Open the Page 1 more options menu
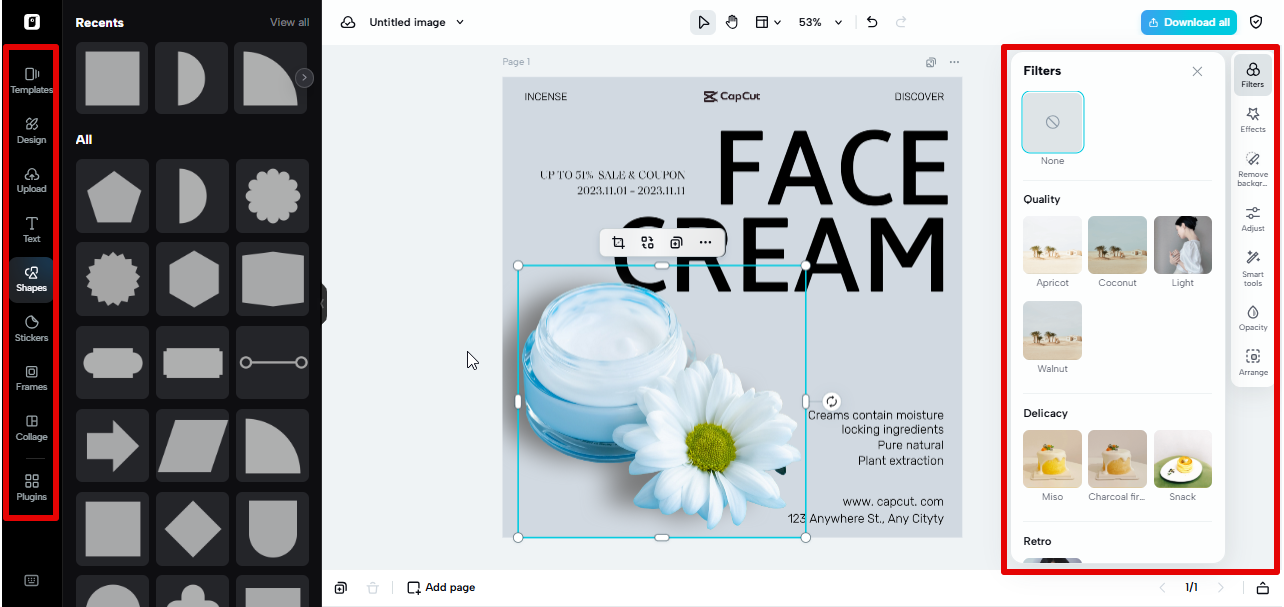This screenshot has height=607, width=1284. (954, 62)
